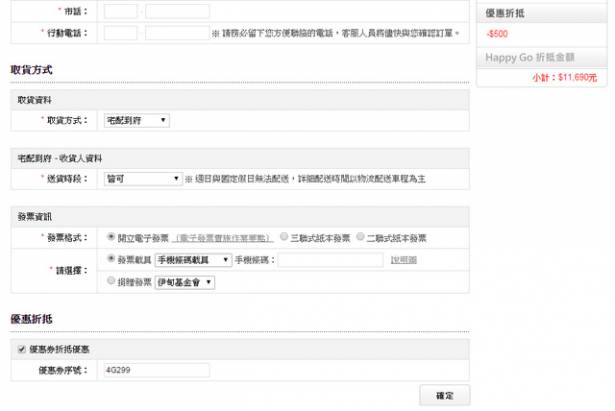
Task: Click the 手機條碼 input field
Action: pyautogui.click(x=330, y=260)
